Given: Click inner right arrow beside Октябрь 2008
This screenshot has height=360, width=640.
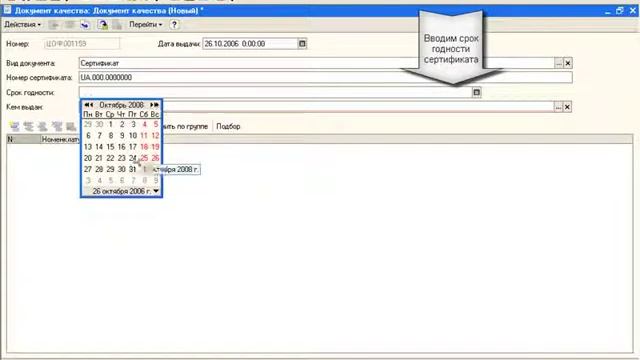Looking at the screenshot, I should click(151, 105).
